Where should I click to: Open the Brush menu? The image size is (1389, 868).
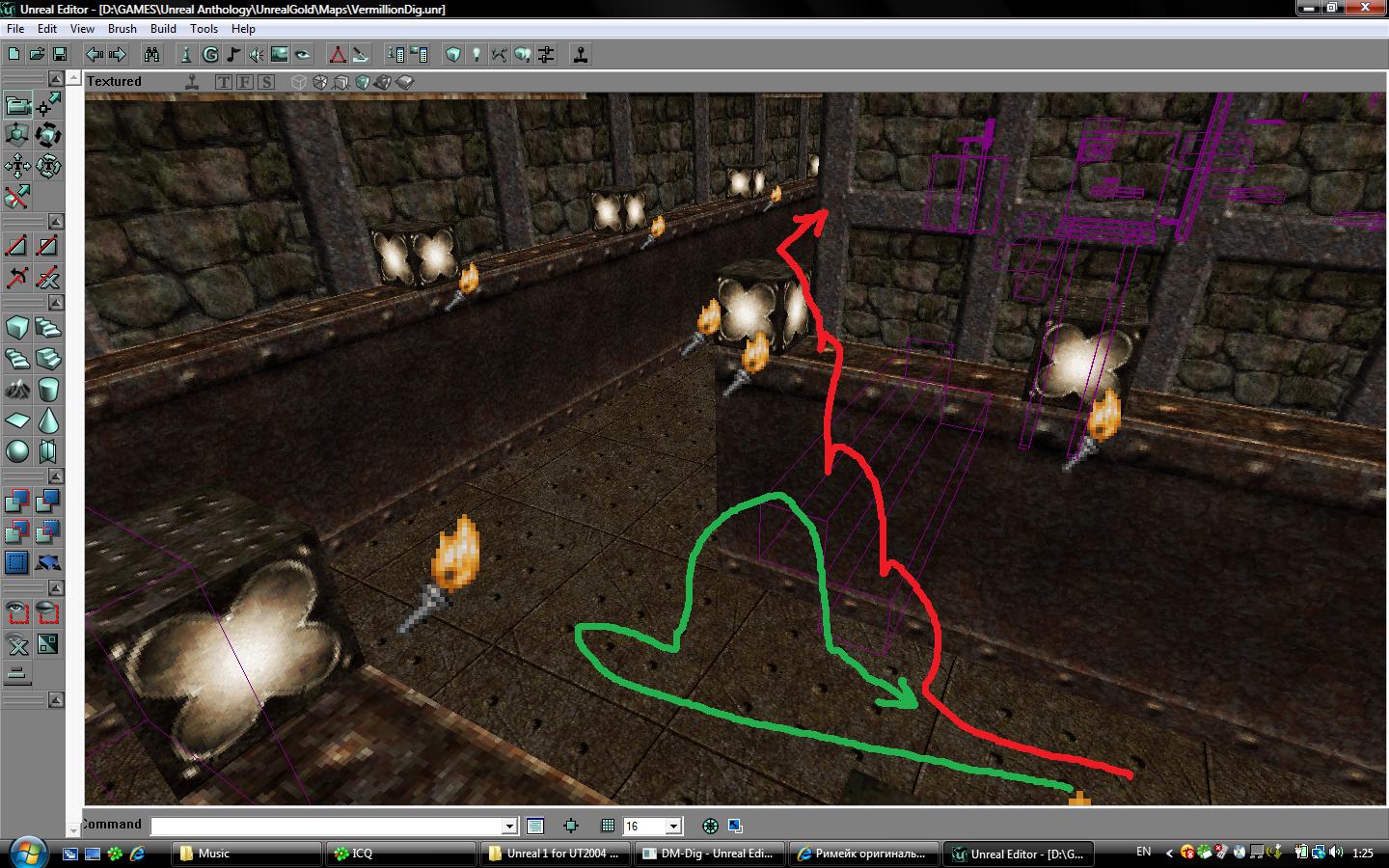coord(123,29)
